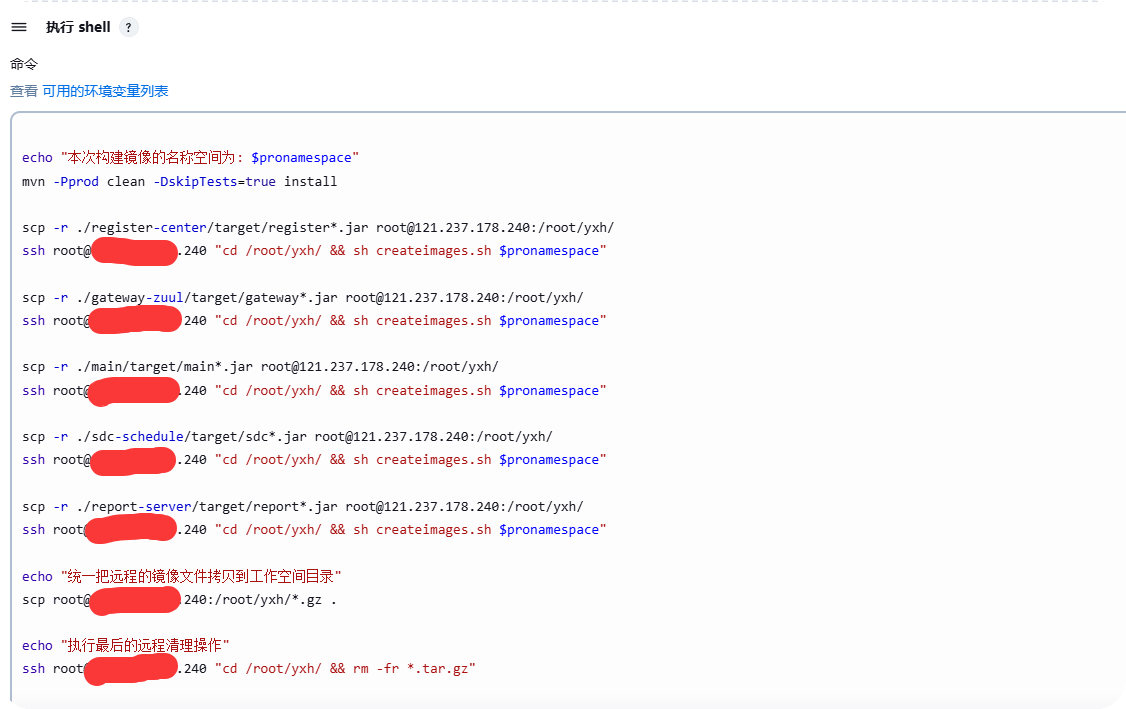Click the ssh createimages.sh line below gateway-zuul
The width and height of the screenshot is (1126, 709).
(314, 320)
